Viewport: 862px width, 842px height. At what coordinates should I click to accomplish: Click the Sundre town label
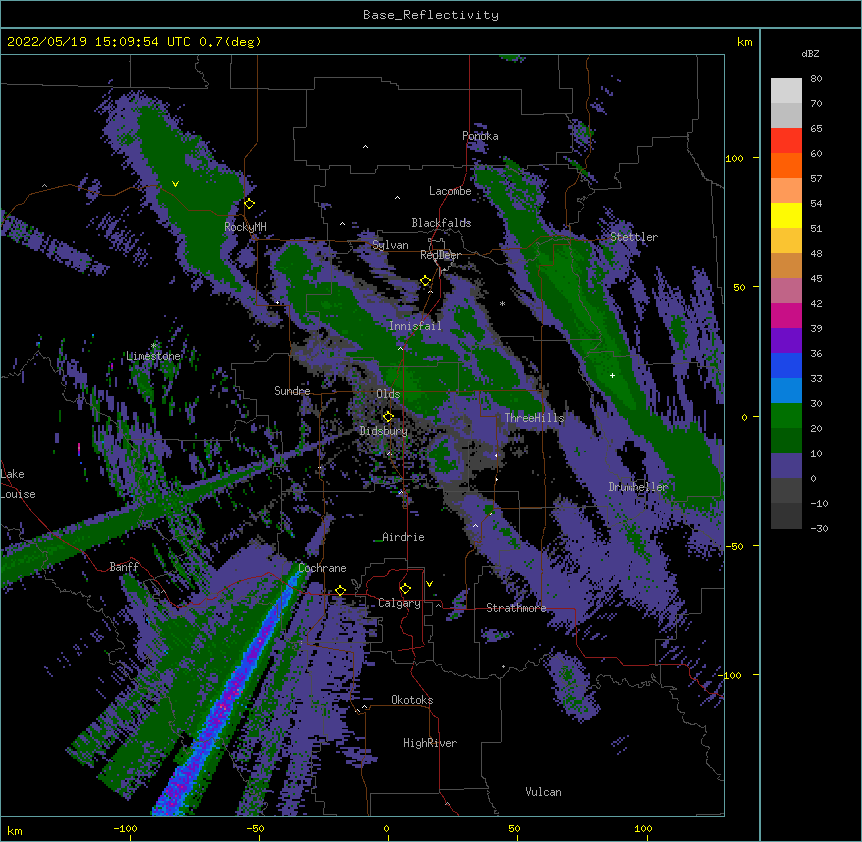[x=292, y=391]
